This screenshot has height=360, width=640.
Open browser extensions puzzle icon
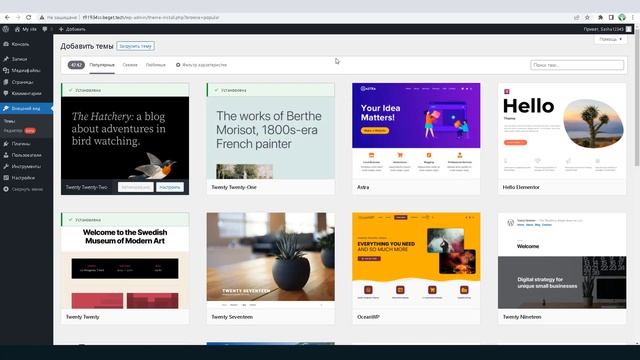click(x=600, y=18)
